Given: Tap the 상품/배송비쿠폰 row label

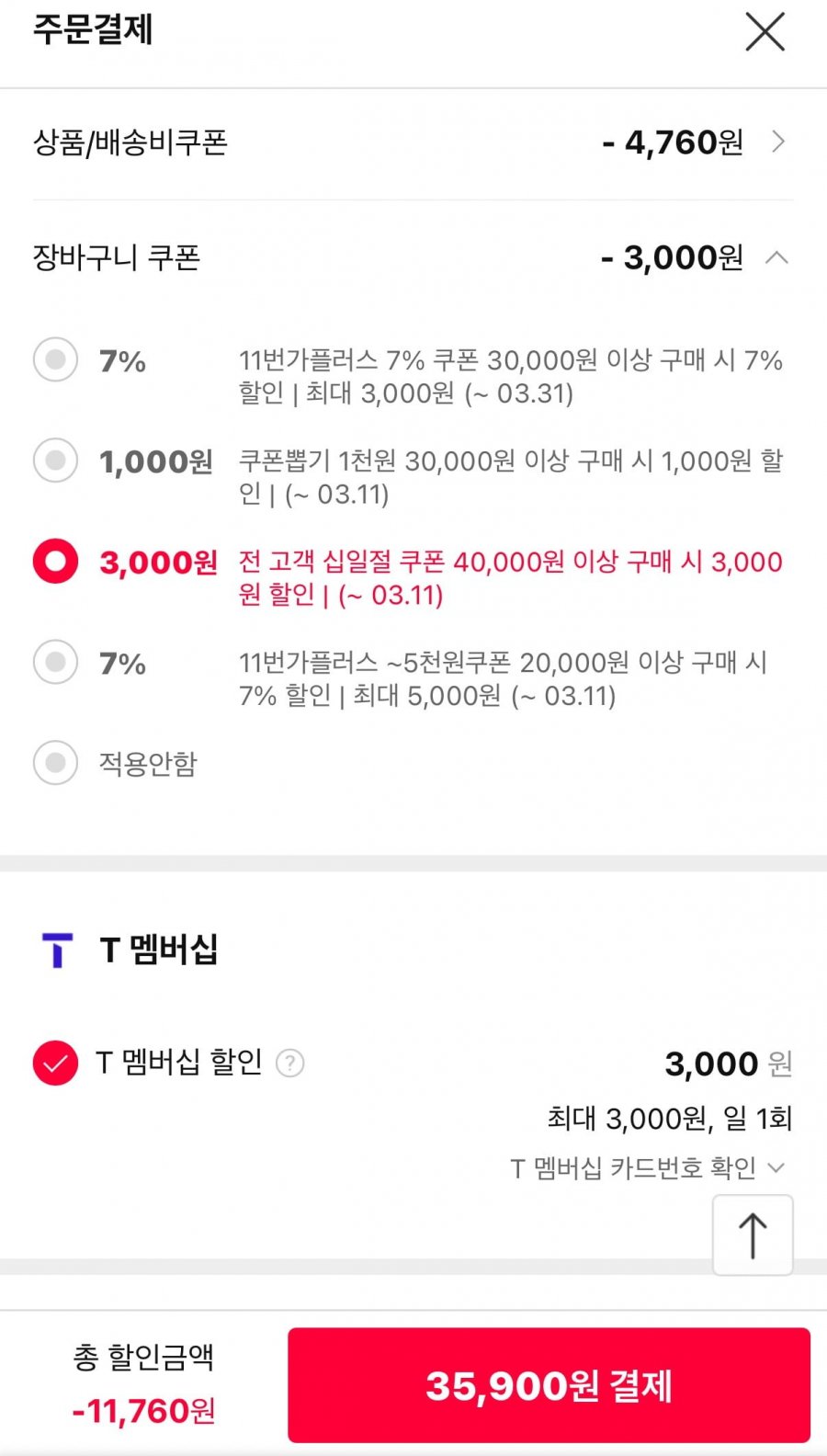Looking at the screenshot, I should point(130,142).
